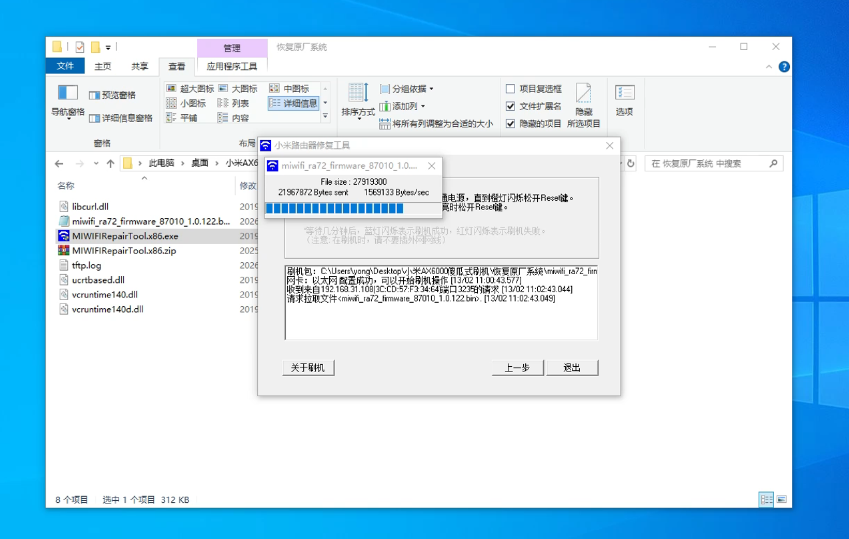This screenshot has width=849, height=539.
Task: Select Extra large icons layout
Action: pyautogui.click(x=191, y=88)
